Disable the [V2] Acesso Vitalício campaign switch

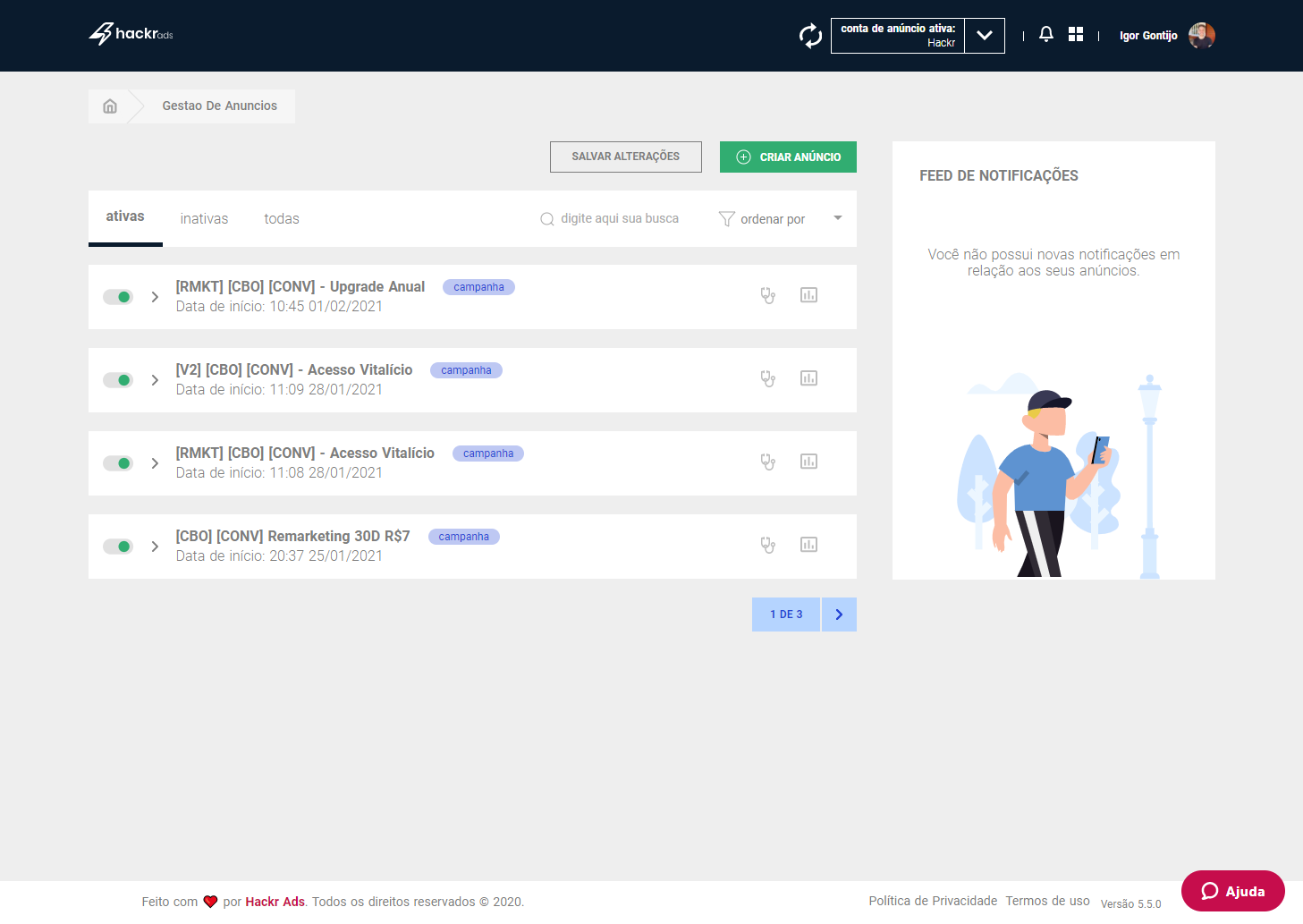coord(118,380)
